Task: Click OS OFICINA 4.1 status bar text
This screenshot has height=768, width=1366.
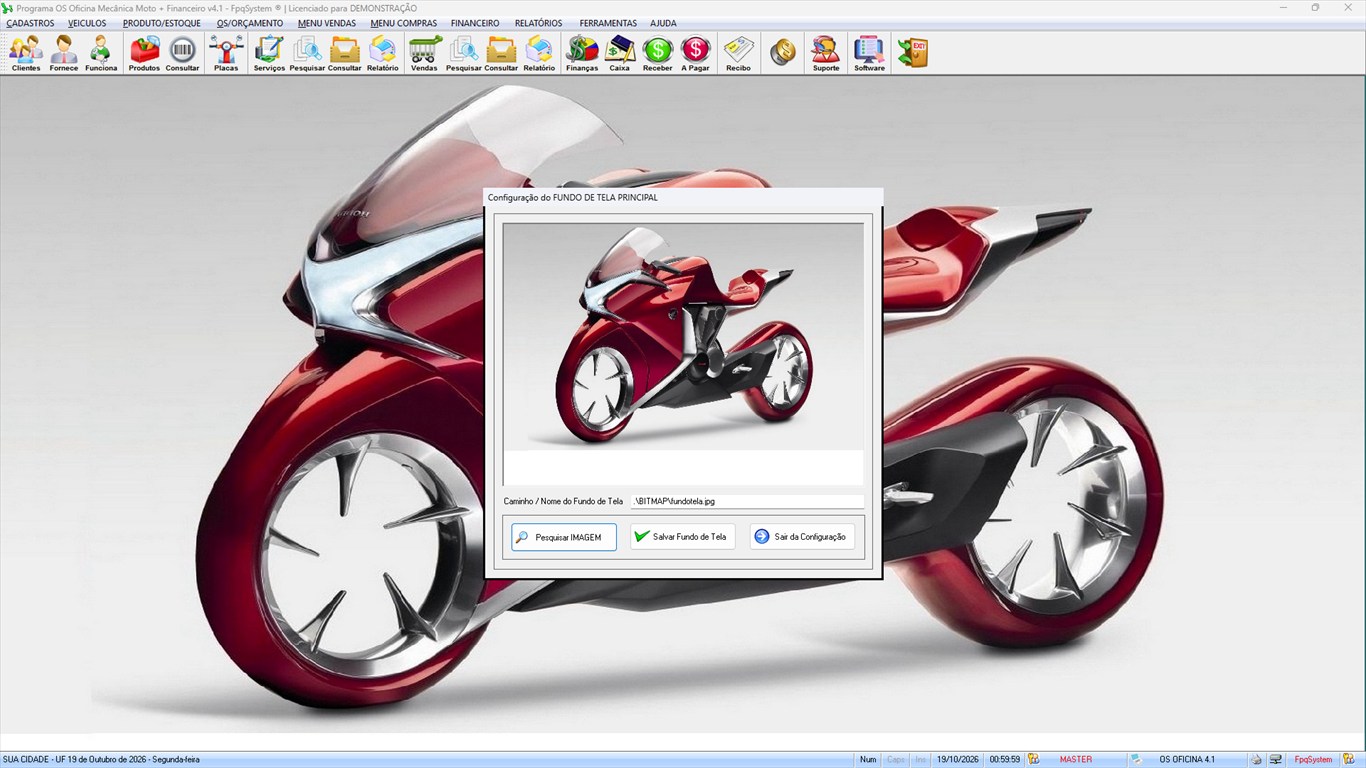Action: pyautogui.click(x=1187, y=760)
